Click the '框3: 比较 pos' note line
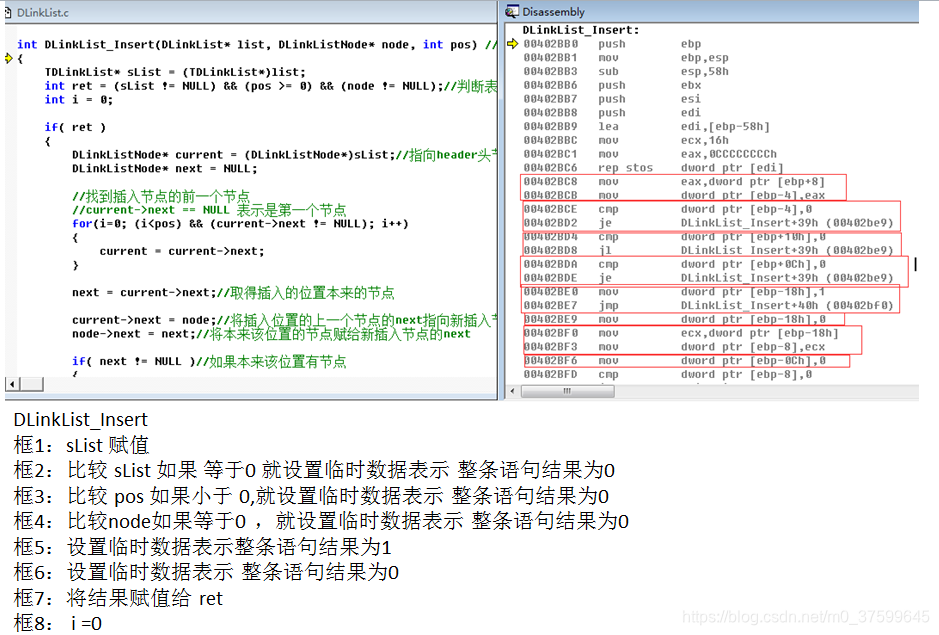This screenshot has width=939, height=635. (311, 496)
